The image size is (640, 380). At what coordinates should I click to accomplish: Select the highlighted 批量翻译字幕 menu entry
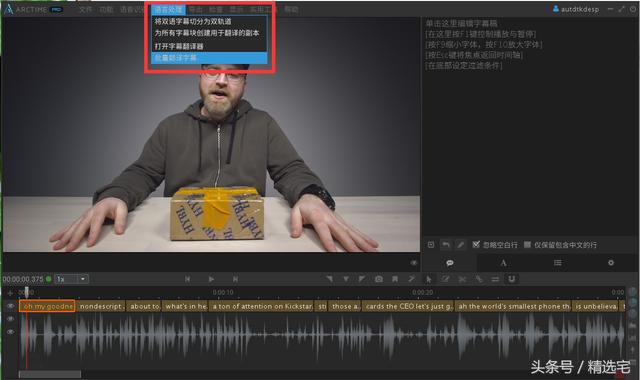coord(209,58)
